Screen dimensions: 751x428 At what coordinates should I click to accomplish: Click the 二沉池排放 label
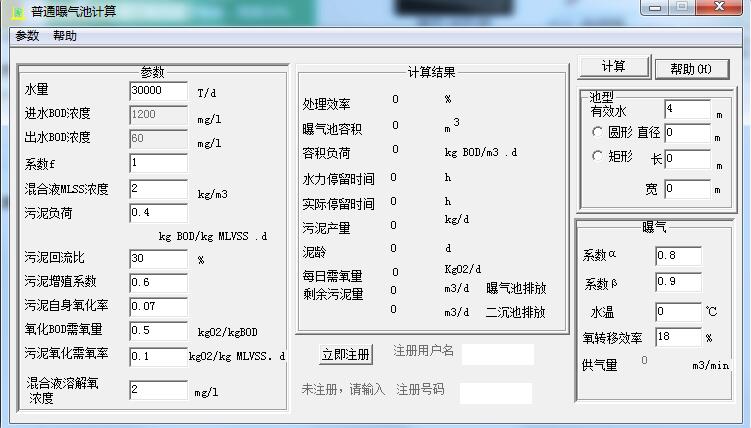(515, 312)
